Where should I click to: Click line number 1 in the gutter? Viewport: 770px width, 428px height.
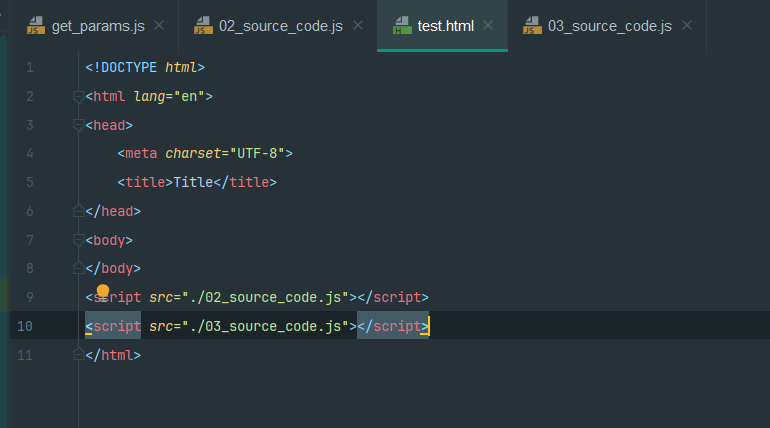[29, 67]
